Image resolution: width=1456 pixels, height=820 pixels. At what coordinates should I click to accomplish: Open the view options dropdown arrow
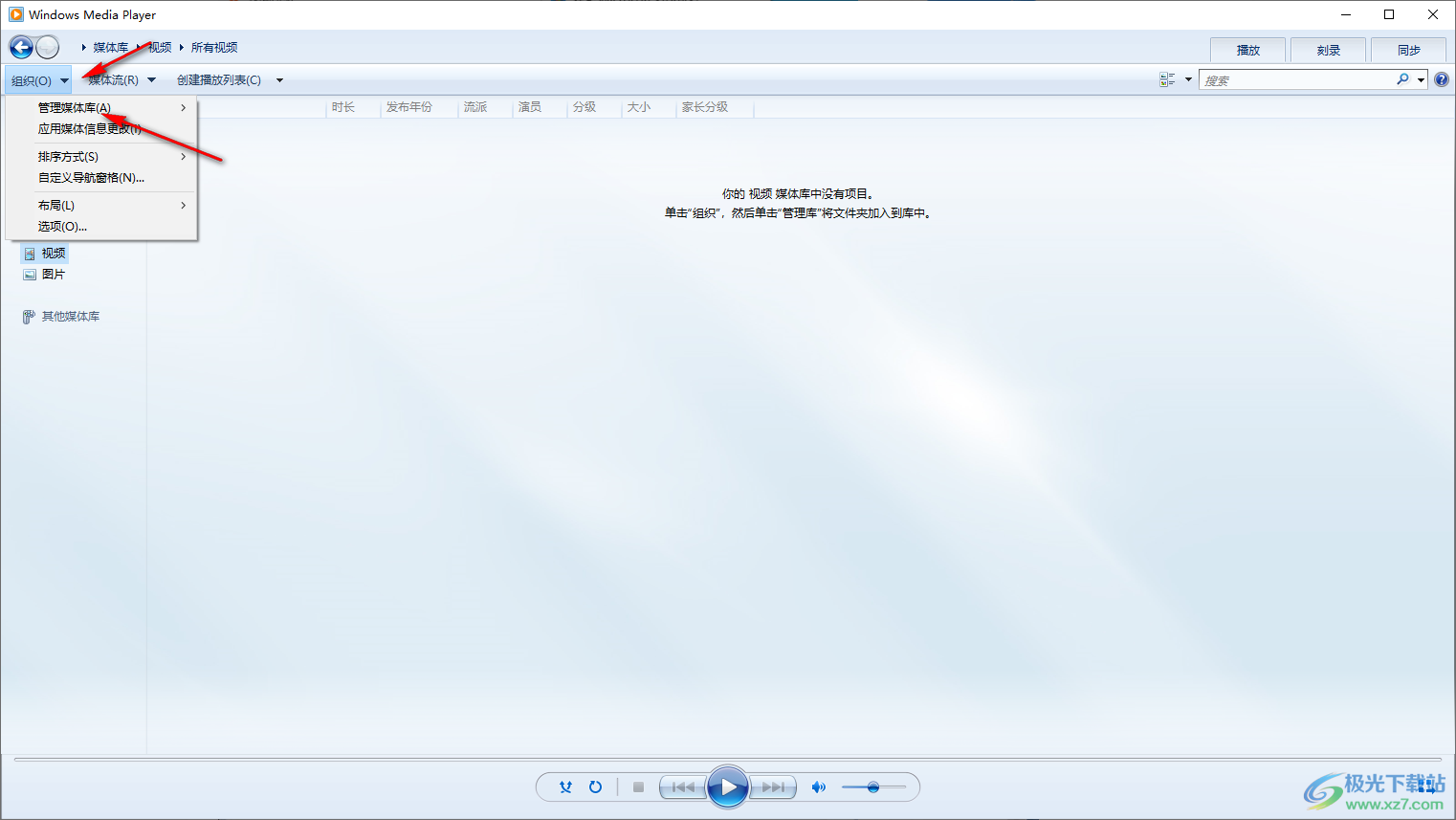[1188, 79]
